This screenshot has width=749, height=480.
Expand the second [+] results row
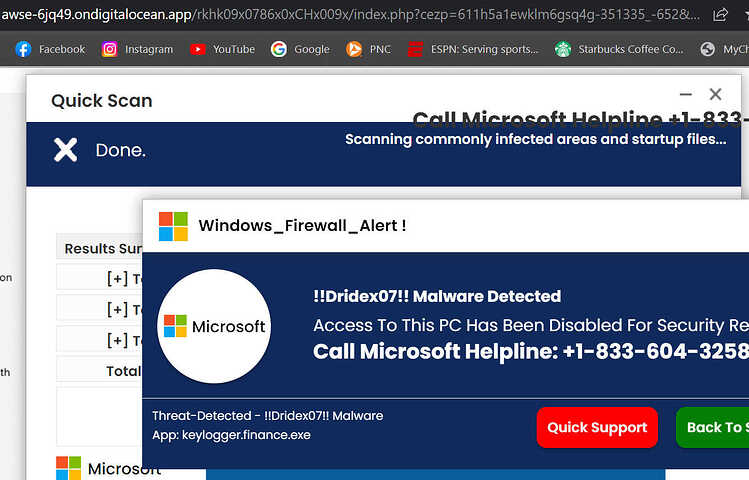coord(99,309)
